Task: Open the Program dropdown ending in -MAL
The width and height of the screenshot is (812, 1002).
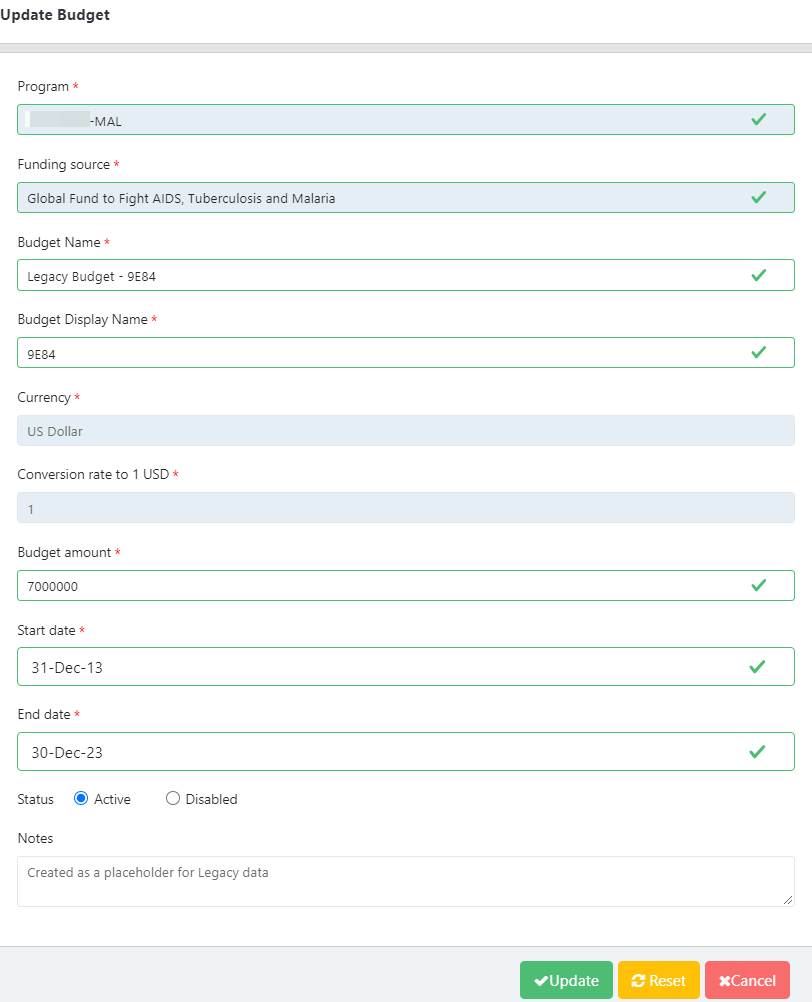Action: (x=406, y=119)
